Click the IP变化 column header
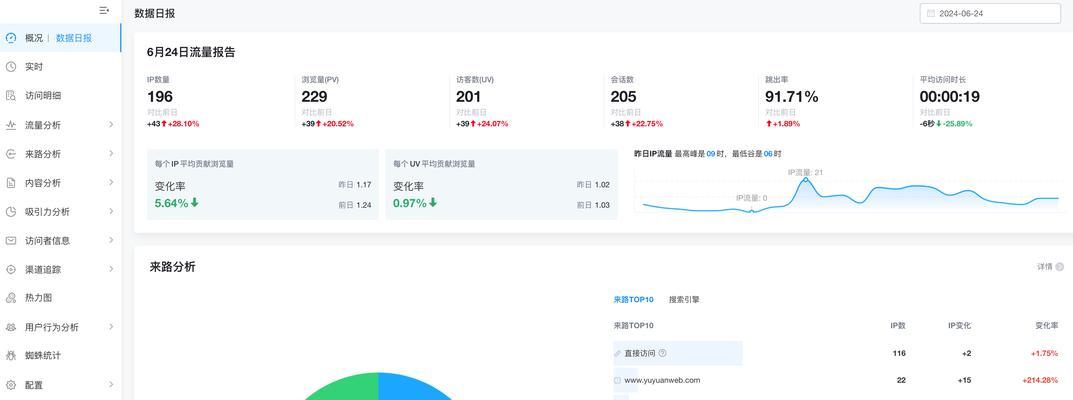The width and height of the screenshot is (1073, 400). [x=959, y=325]
